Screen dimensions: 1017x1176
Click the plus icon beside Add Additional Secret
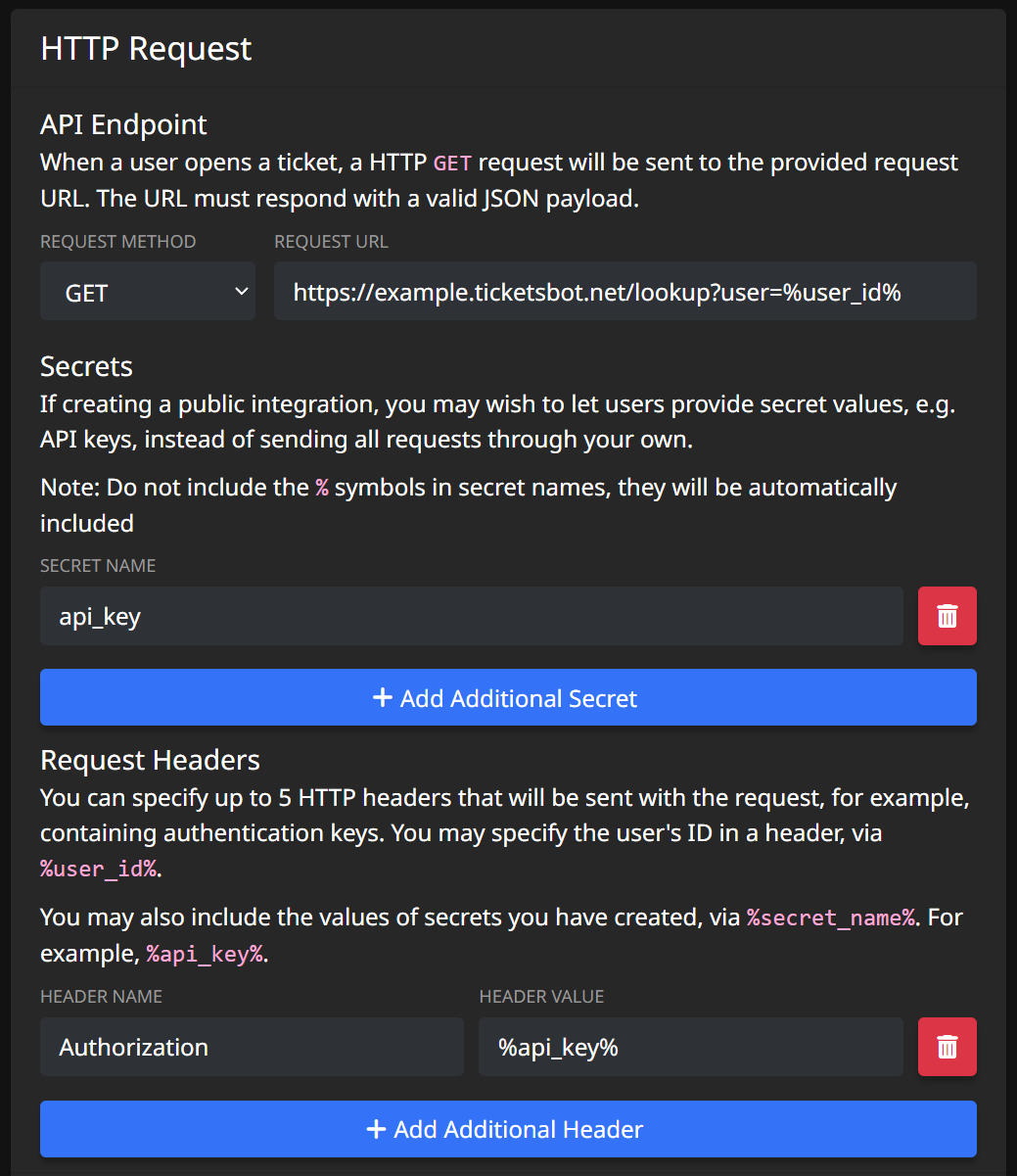click(382, 697)
